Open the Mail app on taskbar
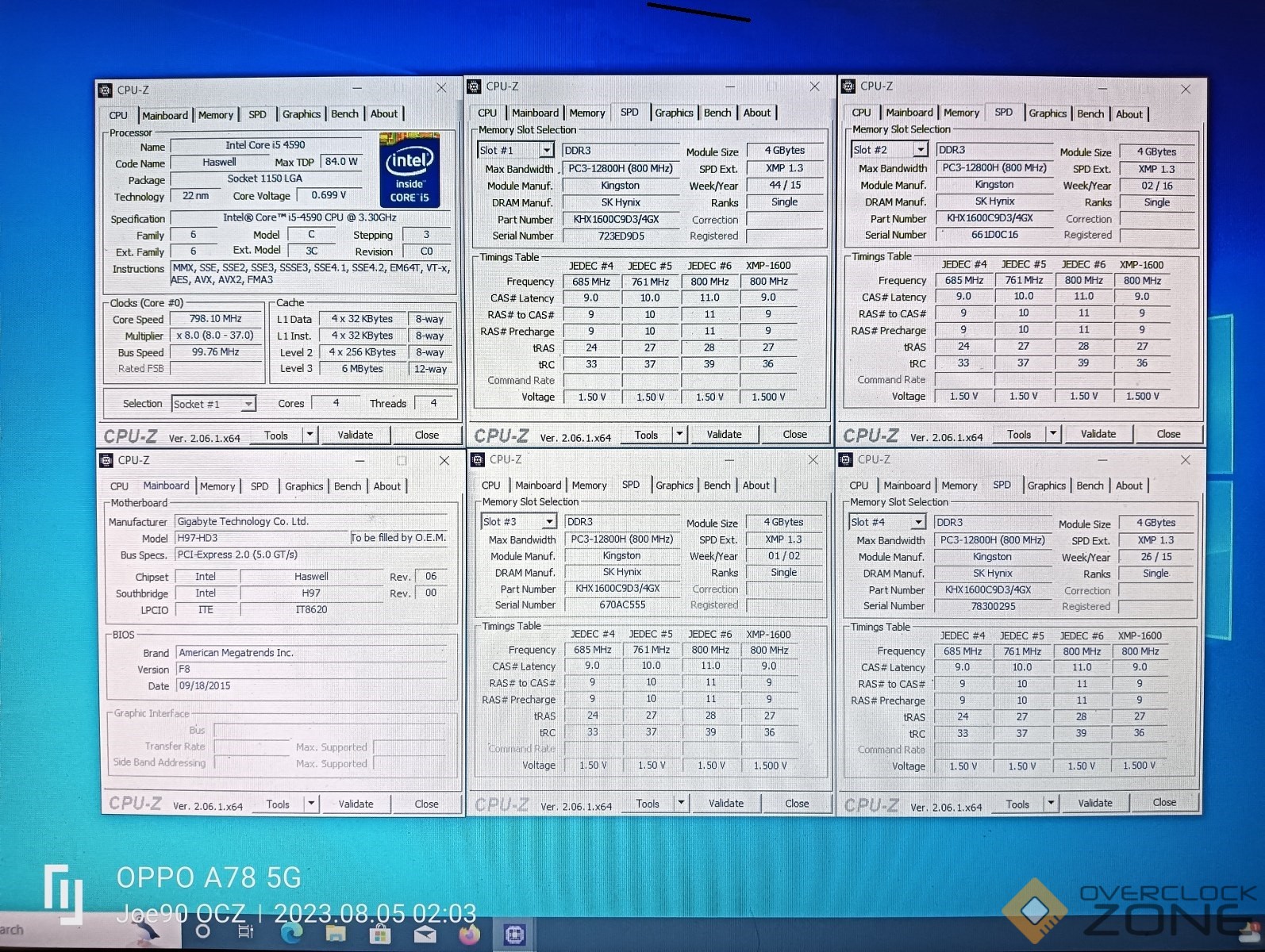This screenshot has height=952, width=1265. coord(425,934)
